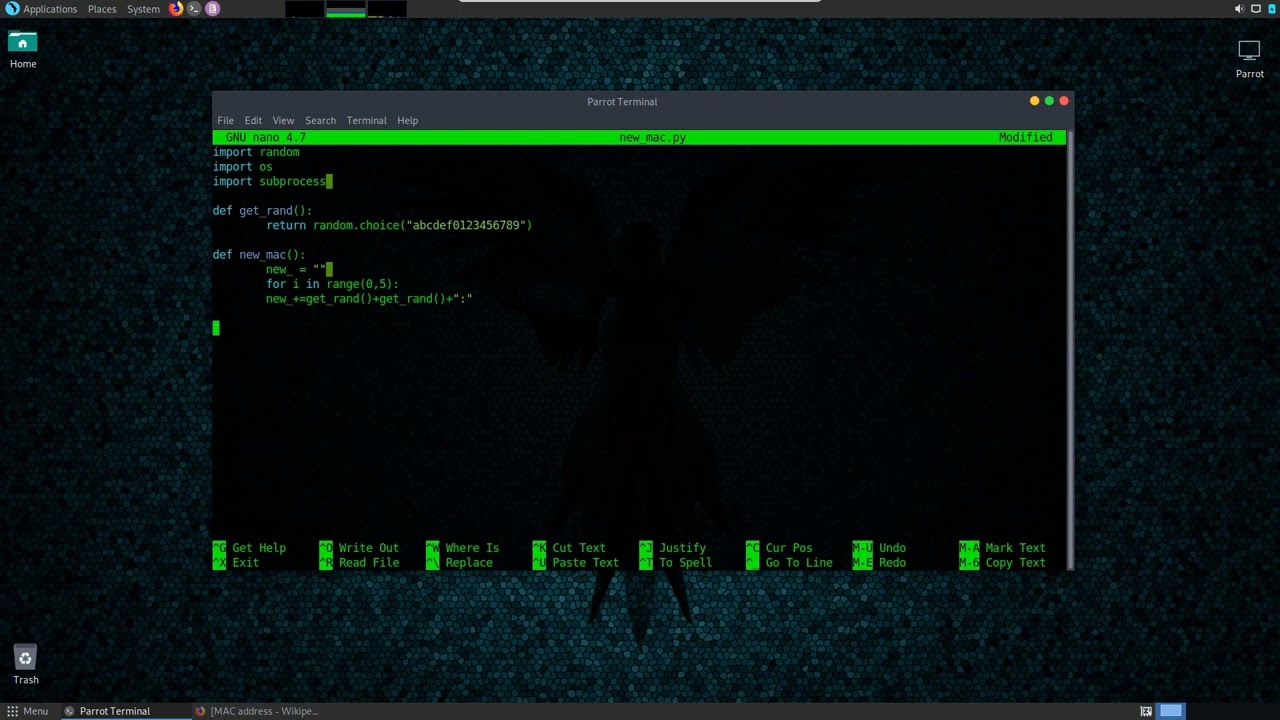Click nano 'Replace' shortcut label

pyautogui.click(x=468, y=563)
